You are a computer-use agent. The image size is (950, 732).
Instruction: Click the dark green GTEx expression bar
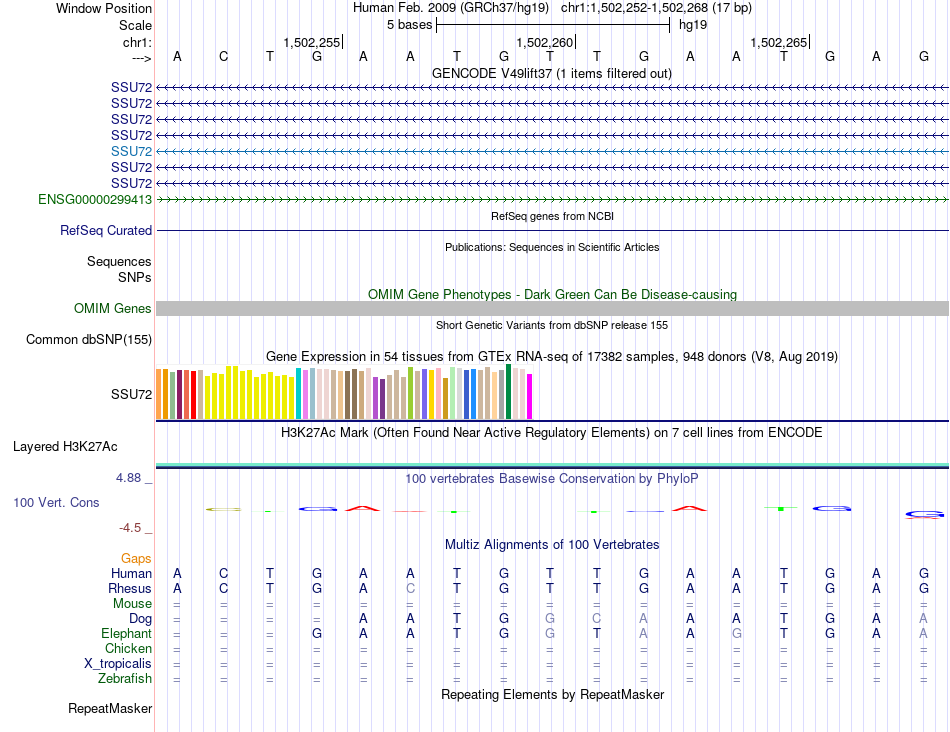click(509, 392)
